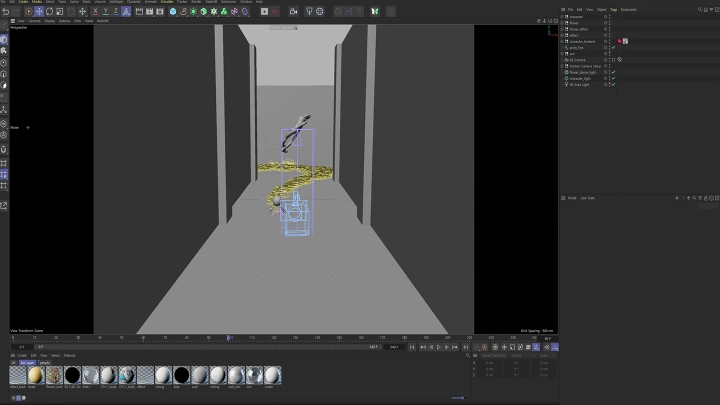Select the head material swatch
This screenshot has width=720, height=405.
[36, 375]
